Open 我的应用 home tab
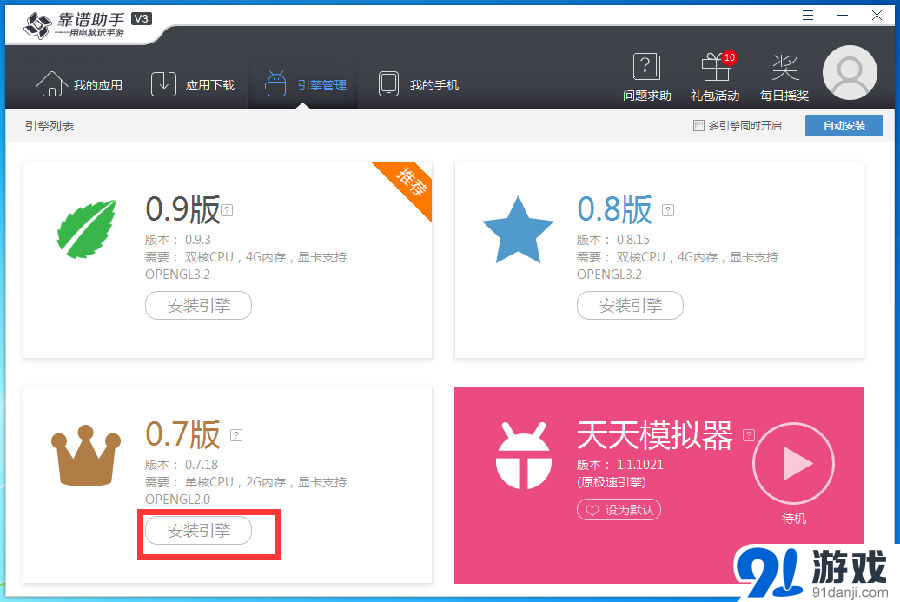900x602 pixels. coord(79,84)
